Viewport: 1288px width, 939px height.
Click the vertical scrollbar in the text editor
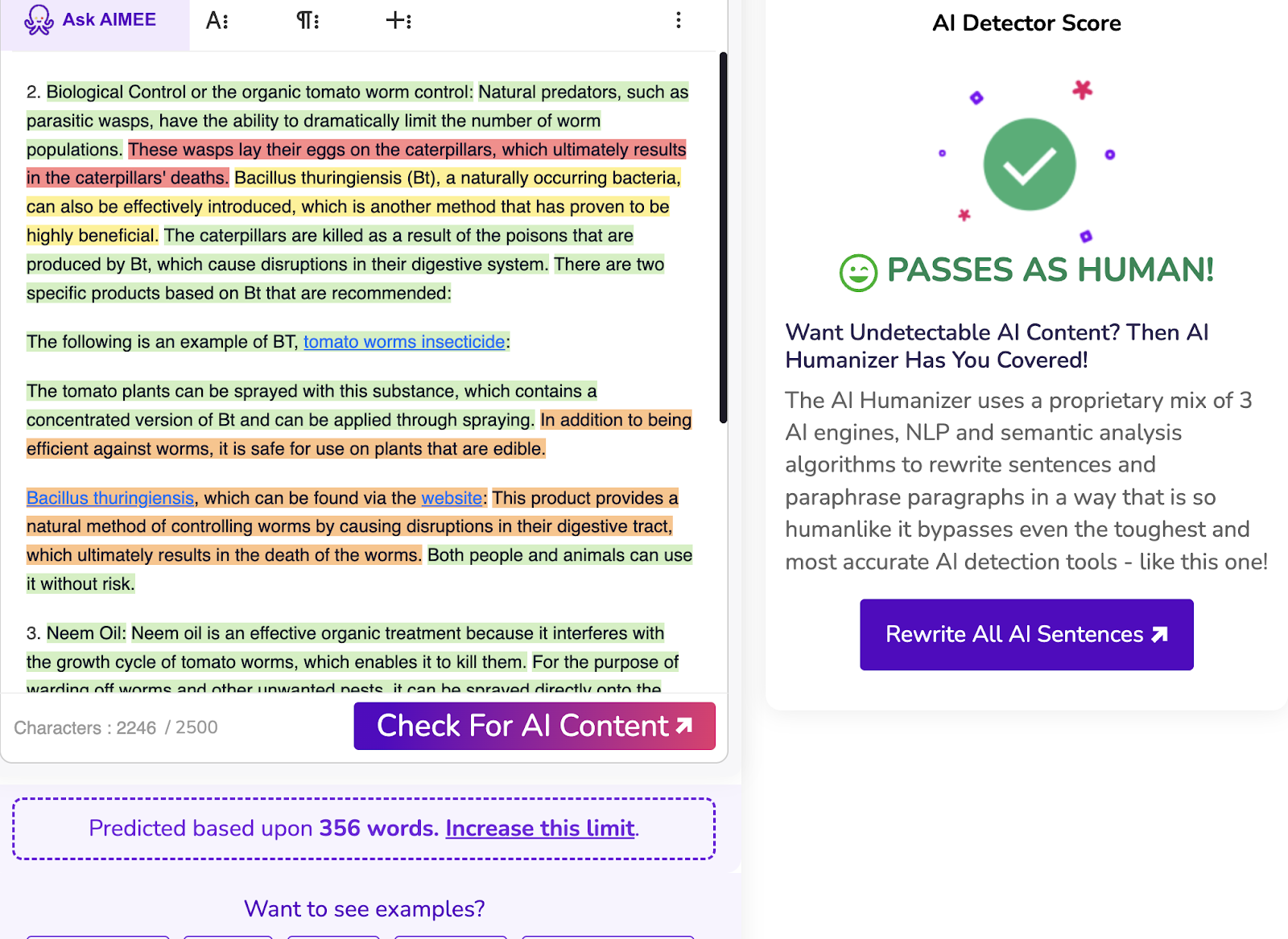point(723,237)
